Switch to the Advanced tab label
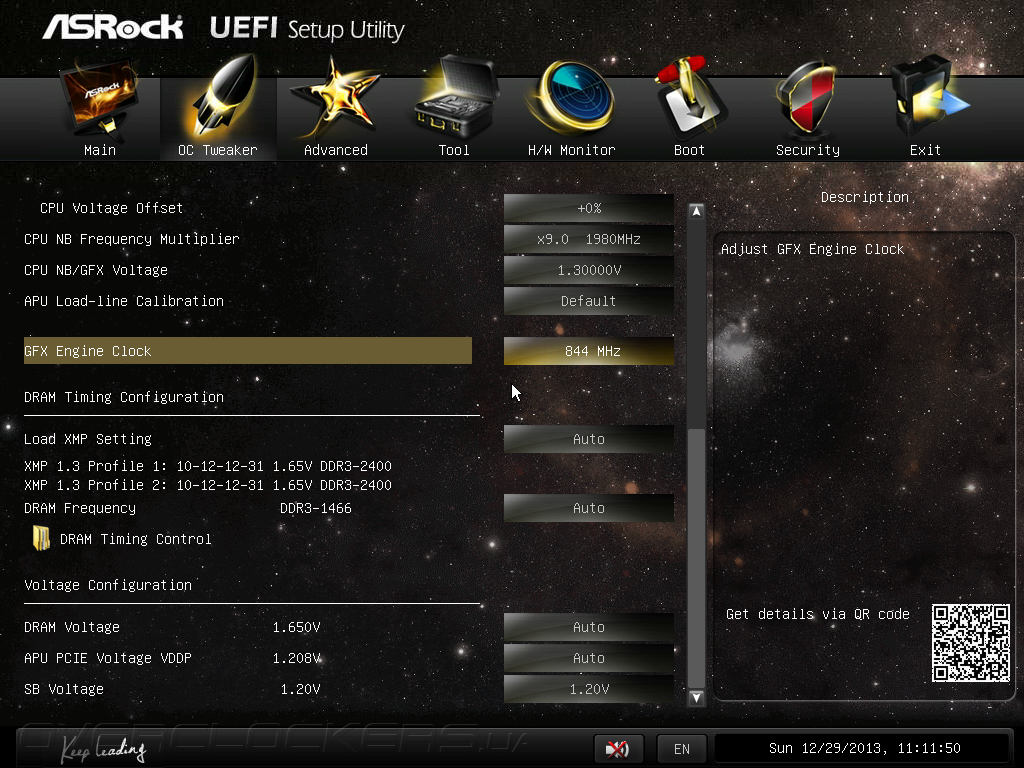The image size is (1024, 768). point(336,150)
